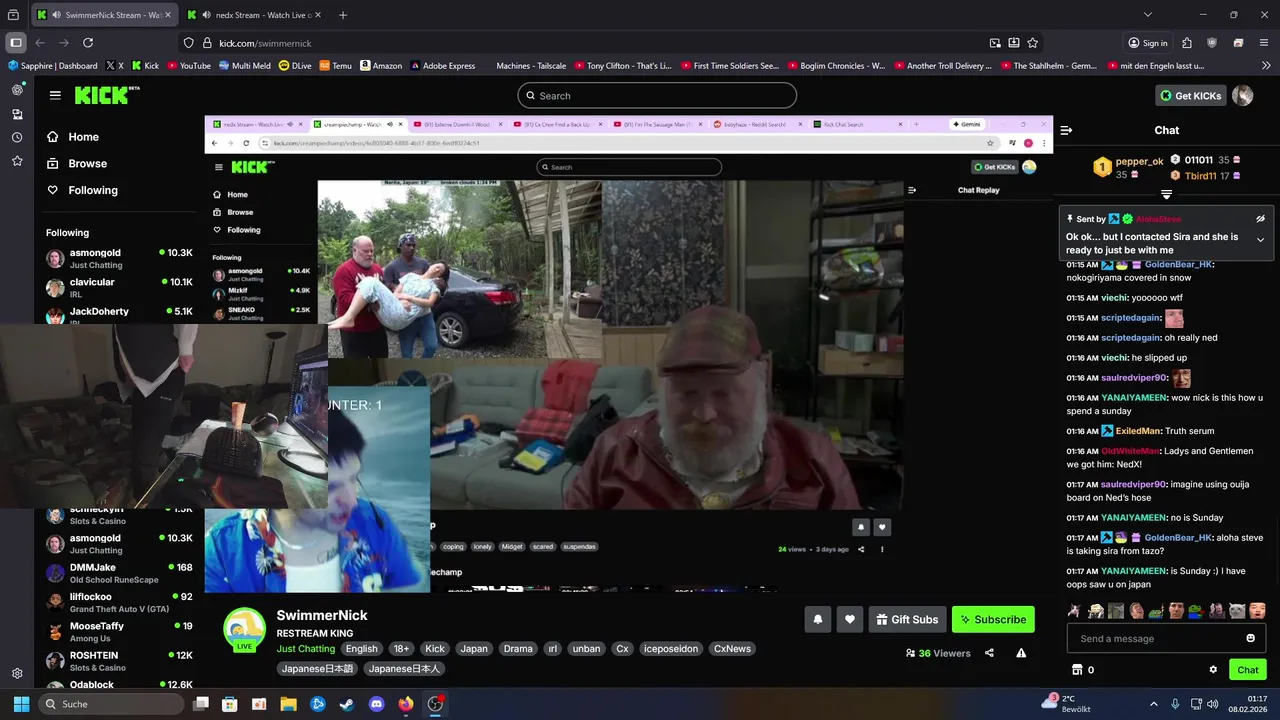Open Firefox sidebar settings gear at bottom
The height and width of the screenshot is (720, 1280).
[17, 673]
